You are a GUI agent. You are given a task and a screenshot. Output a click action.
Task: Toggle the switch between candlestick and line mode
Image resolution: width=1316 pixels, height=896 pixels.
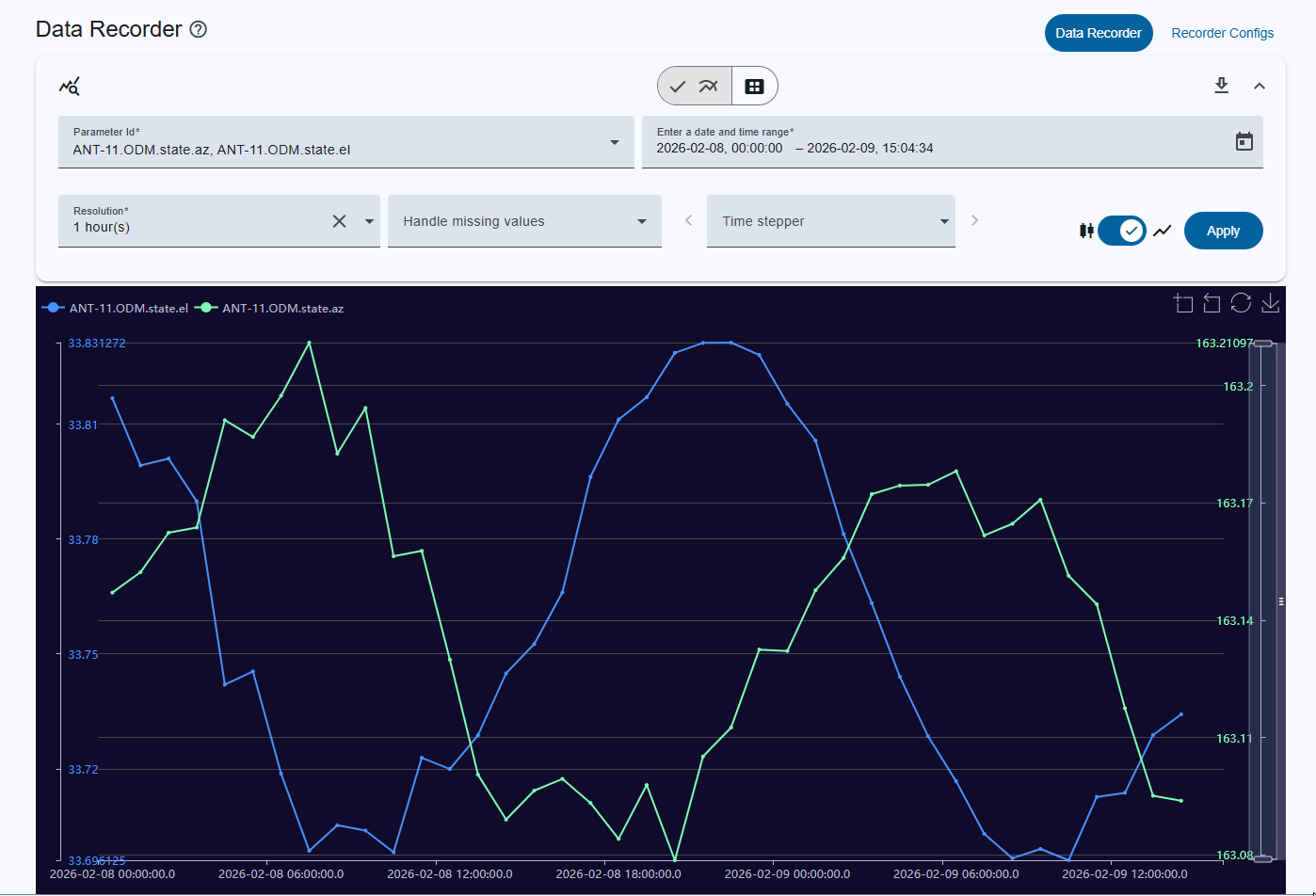[1122, 231]
